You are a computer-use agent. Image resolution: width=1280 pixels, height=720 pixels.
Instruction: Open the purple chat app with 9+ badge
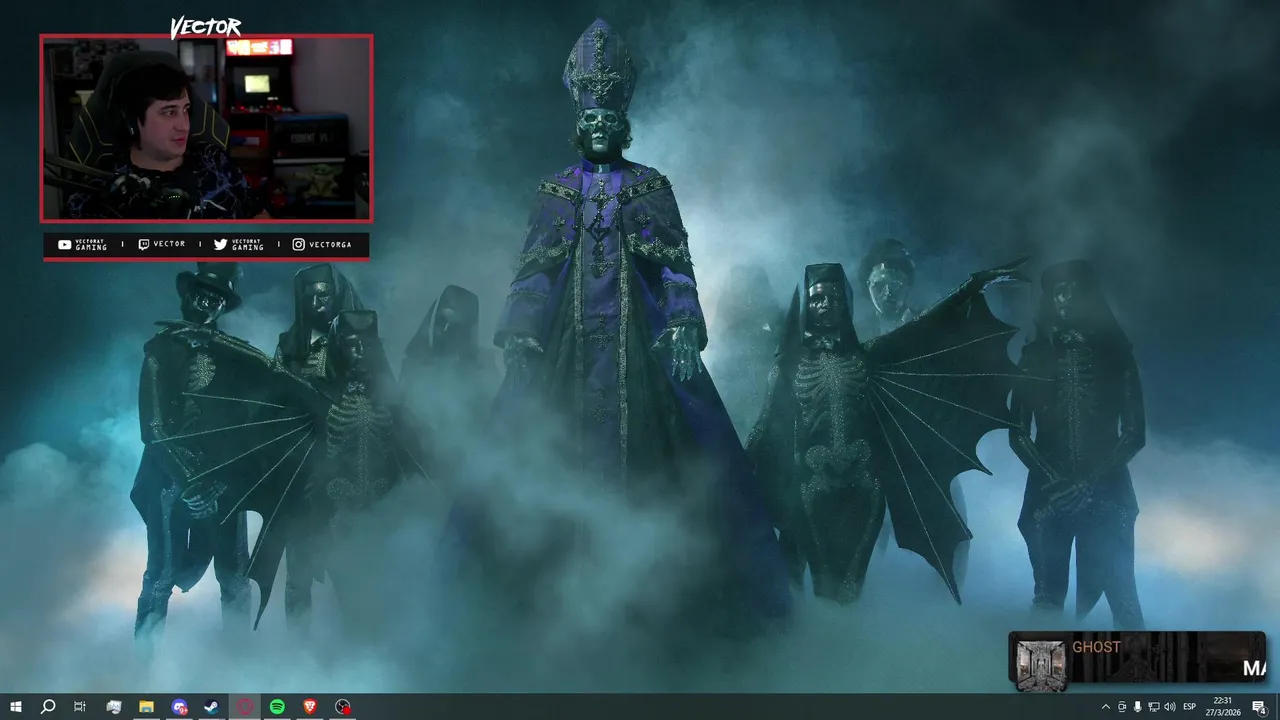tap(179, 707)
